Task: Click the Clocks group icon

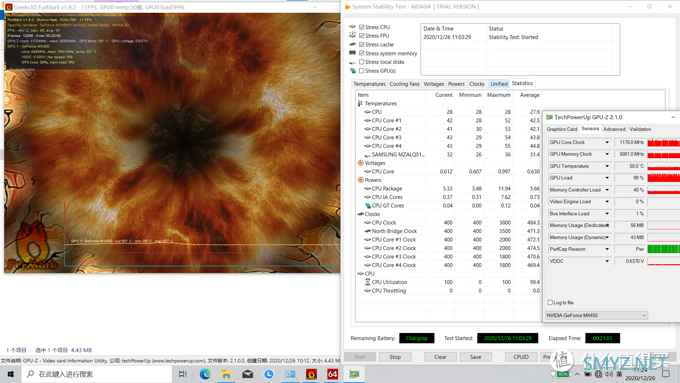Action: [x=360, y=214]
